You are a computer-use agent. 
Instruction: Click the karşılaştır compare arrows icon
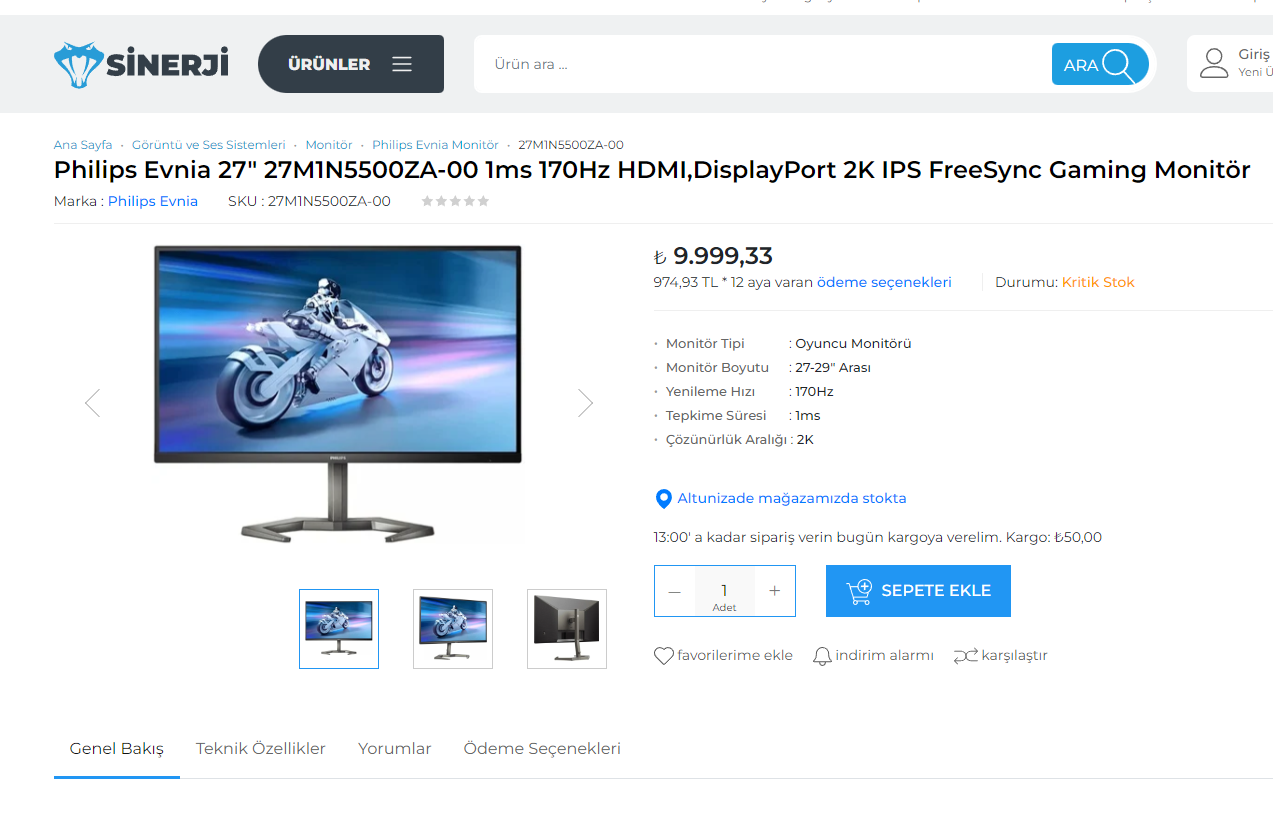[x=965, y=656]
